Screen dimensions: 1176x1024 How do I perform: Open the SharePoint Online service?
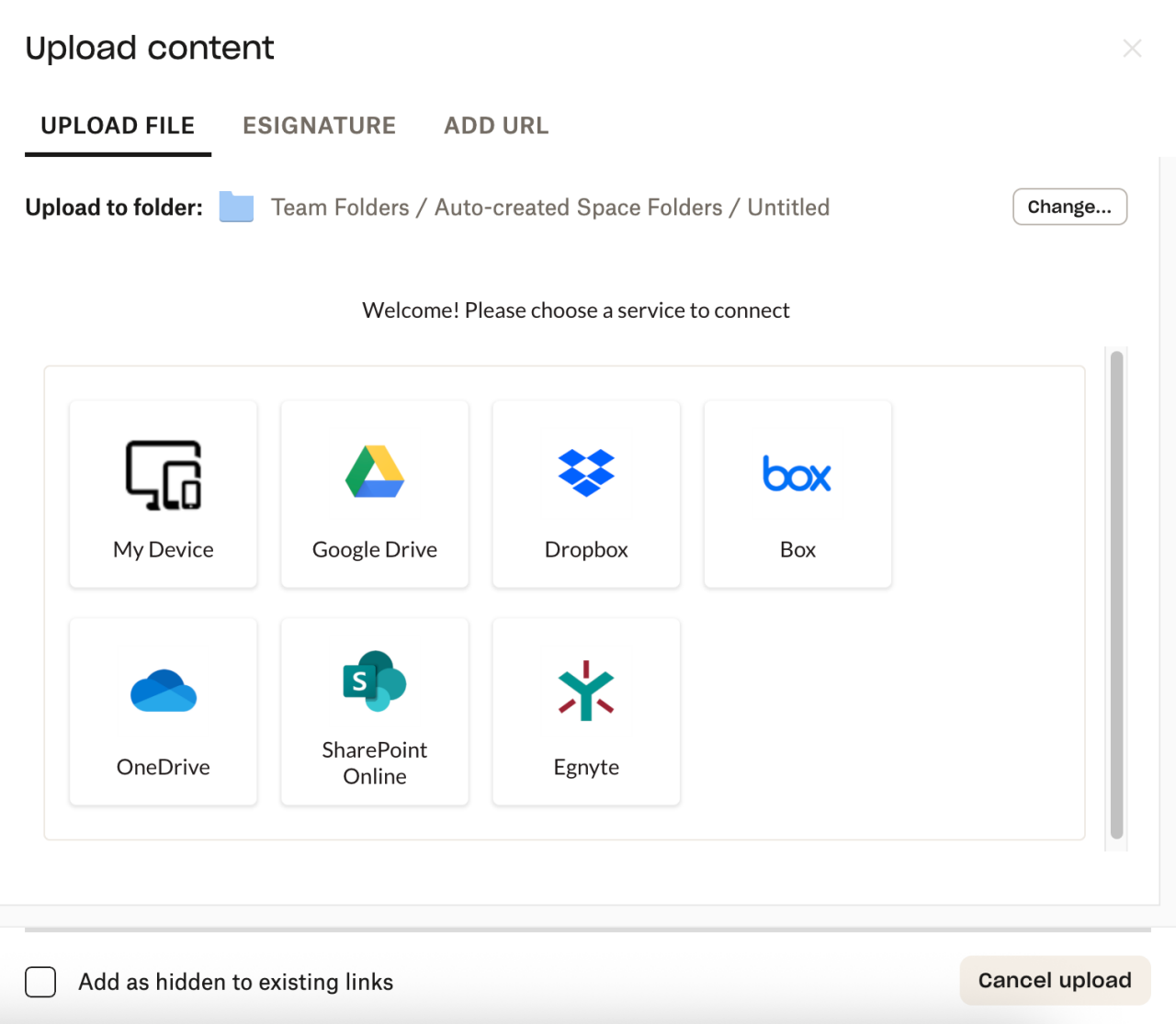point(375,712)
